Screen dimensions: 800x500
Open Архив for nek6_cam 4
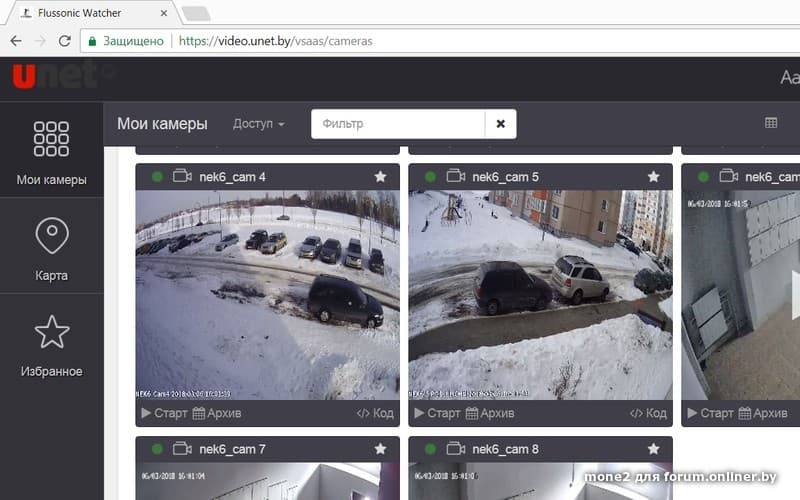pos(217,413)
